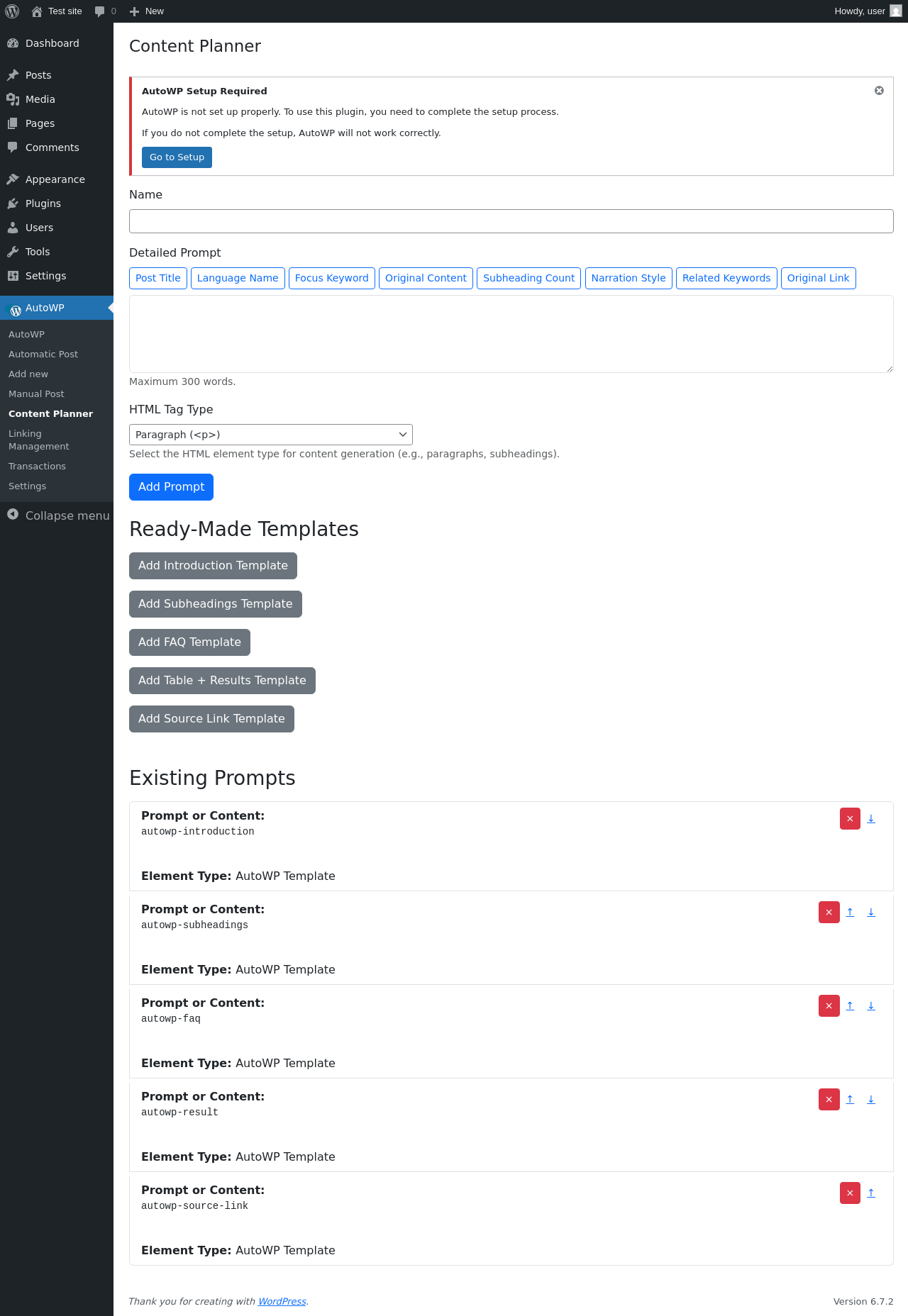908x1316 pixels.
Task: Move autowp-faq prompt down
Action: coord(871,1006)
